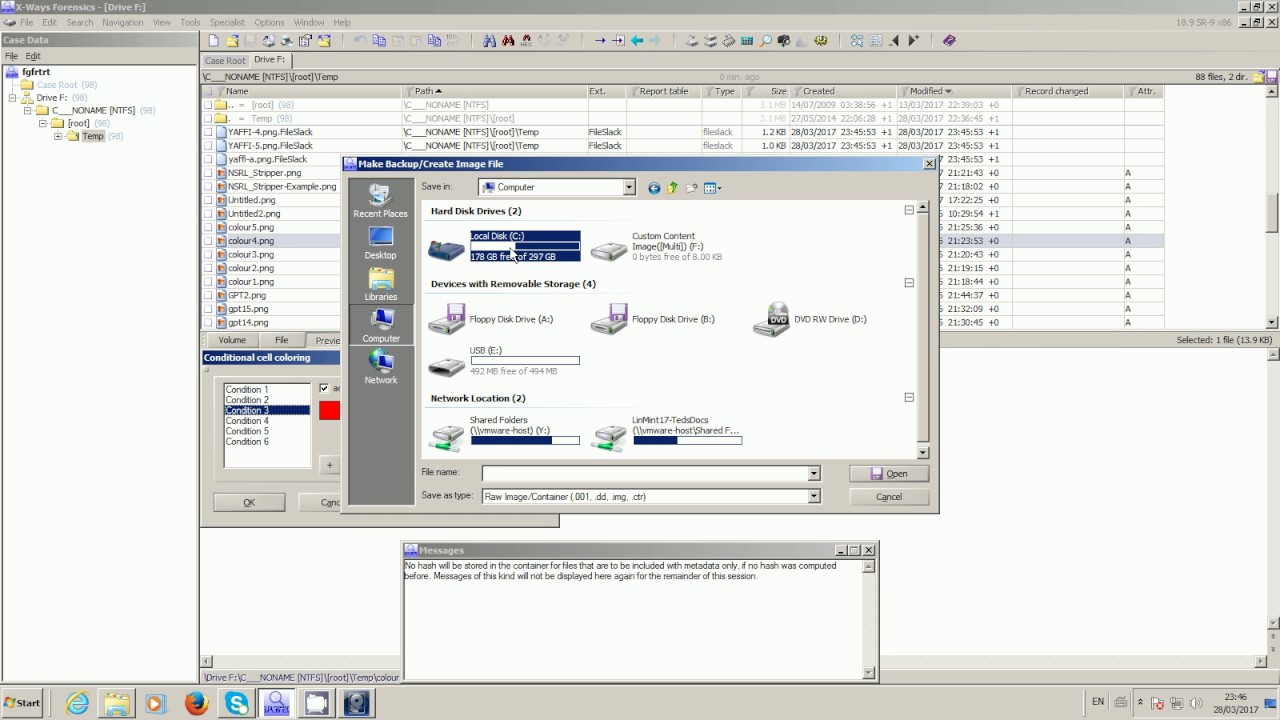Open the Tools menu

190,22
